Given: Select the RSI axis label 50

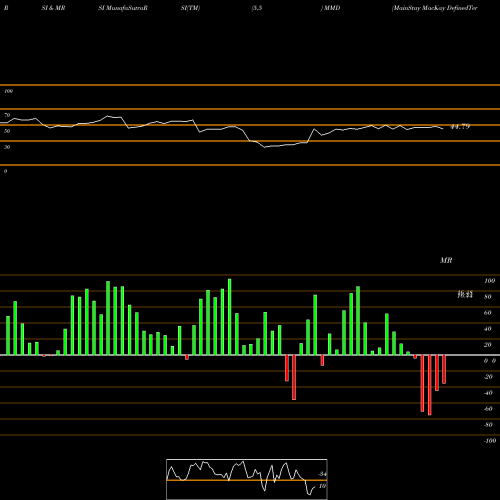Looking at the screenshot, I should 7,131.
